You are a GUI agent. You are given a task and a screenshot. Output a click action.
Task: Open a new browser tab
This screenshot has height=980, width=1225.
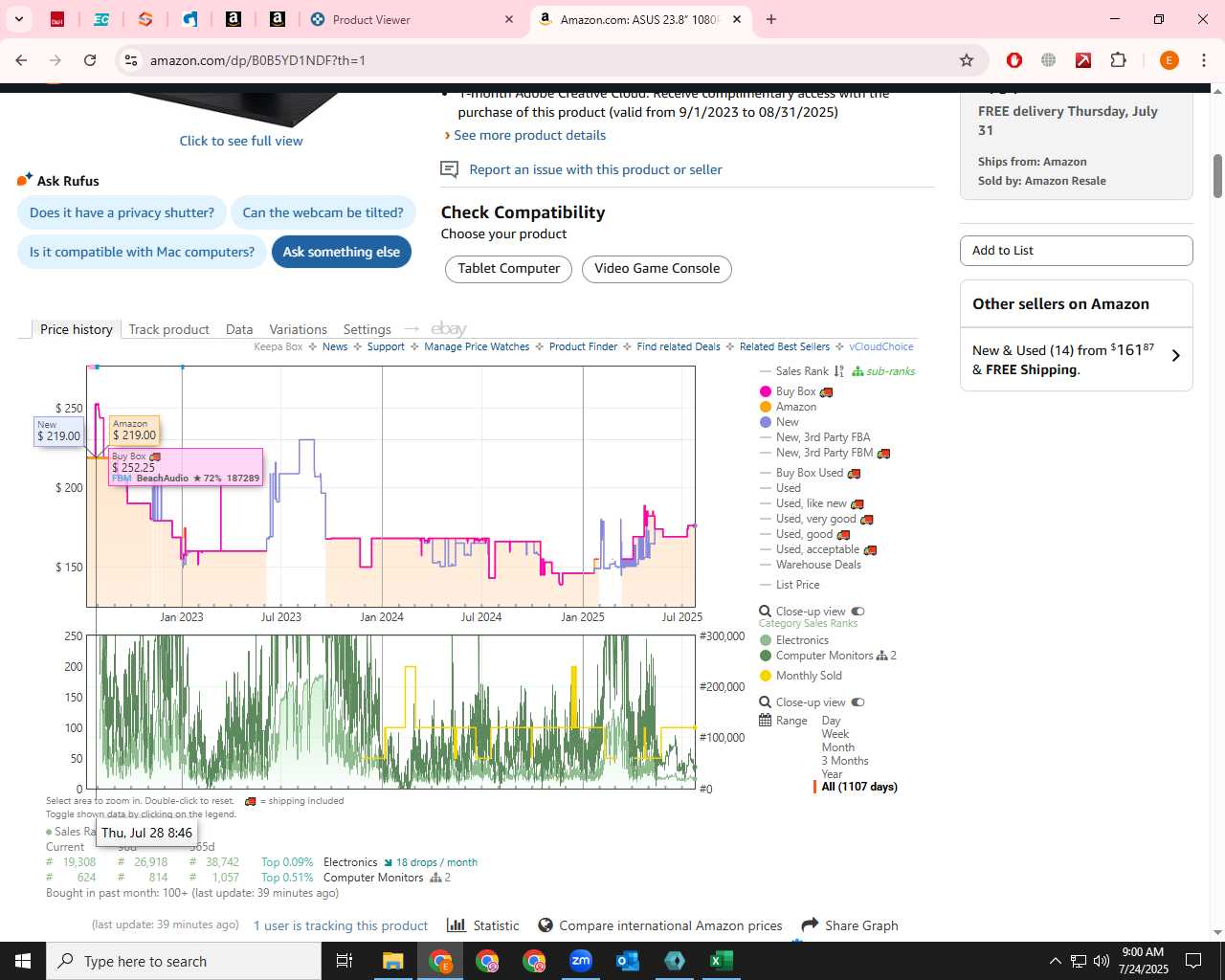[771, 19]
